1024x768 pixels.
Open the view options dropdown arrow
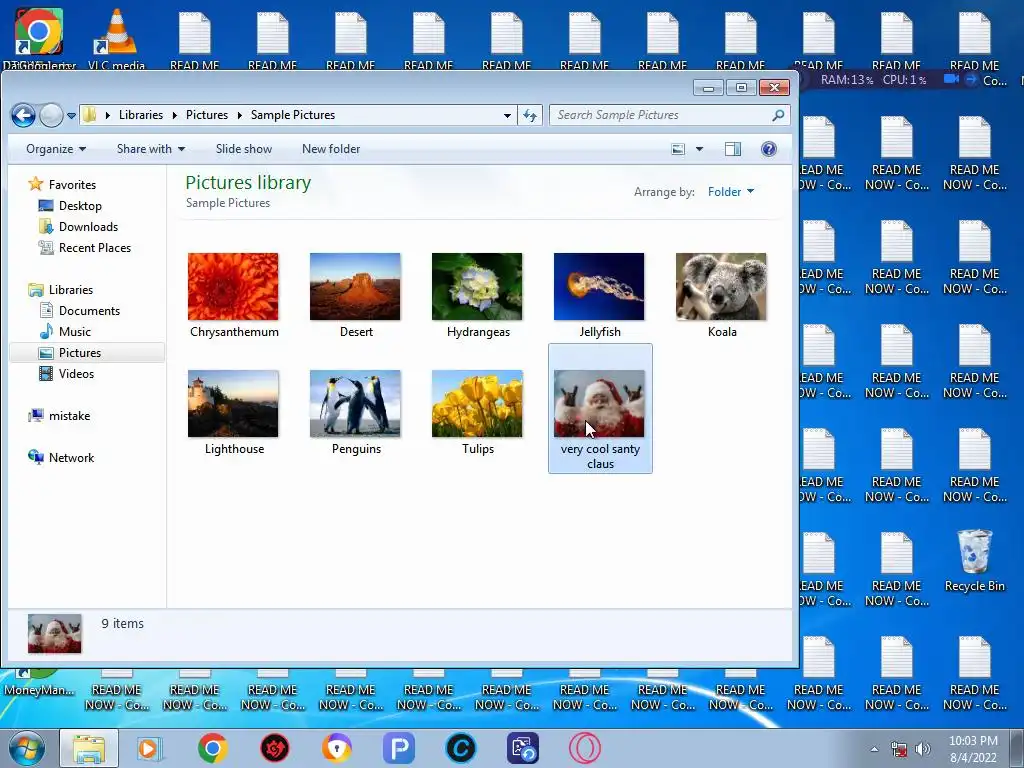tap(699, 150)
